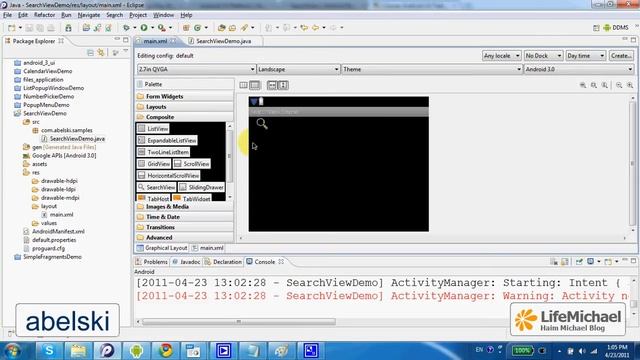
Task: Open the Window menu
Action: click(163, 15)
